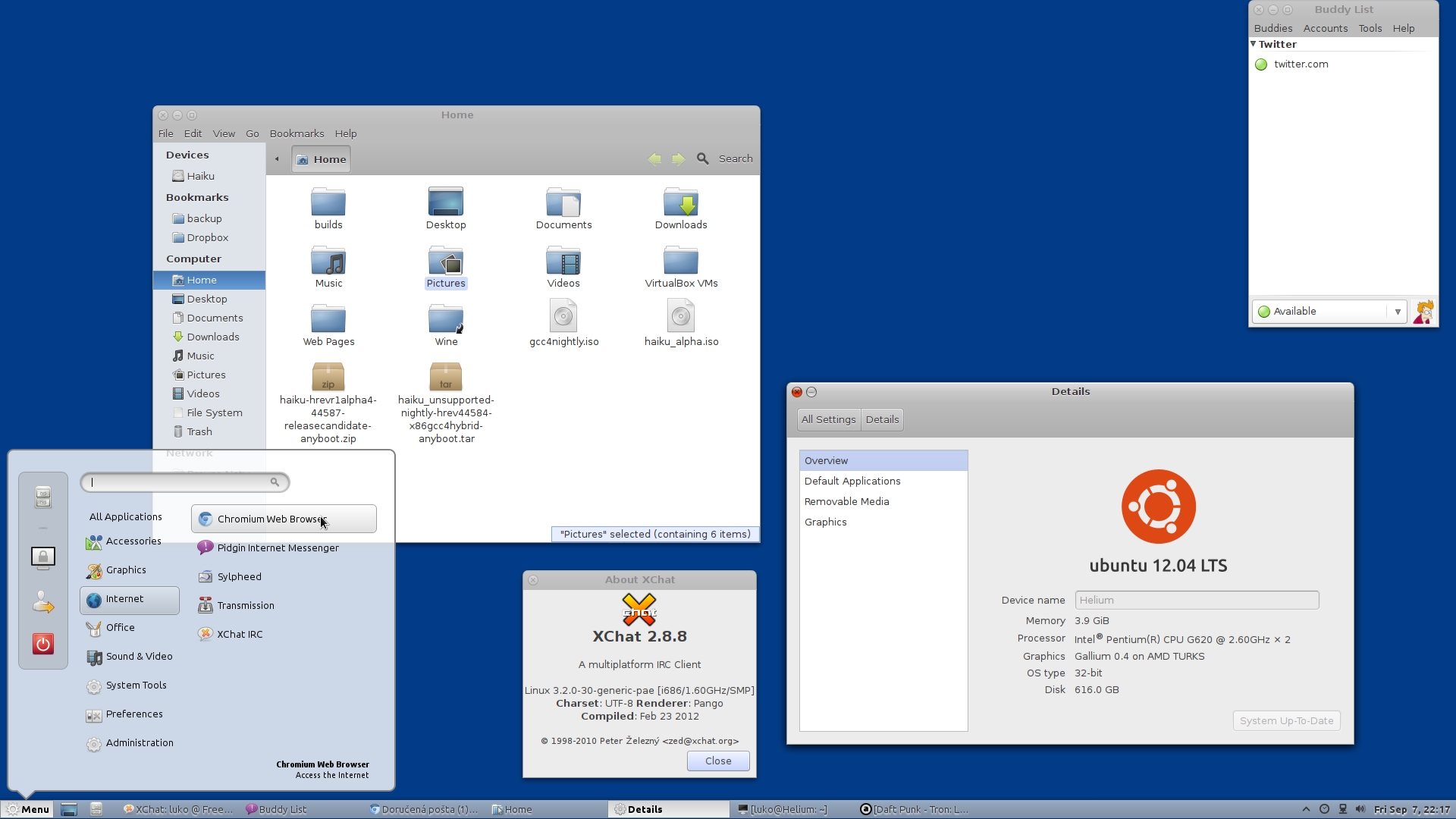Open the file cabinet icon in menu sidebar

tap(43, 497)
